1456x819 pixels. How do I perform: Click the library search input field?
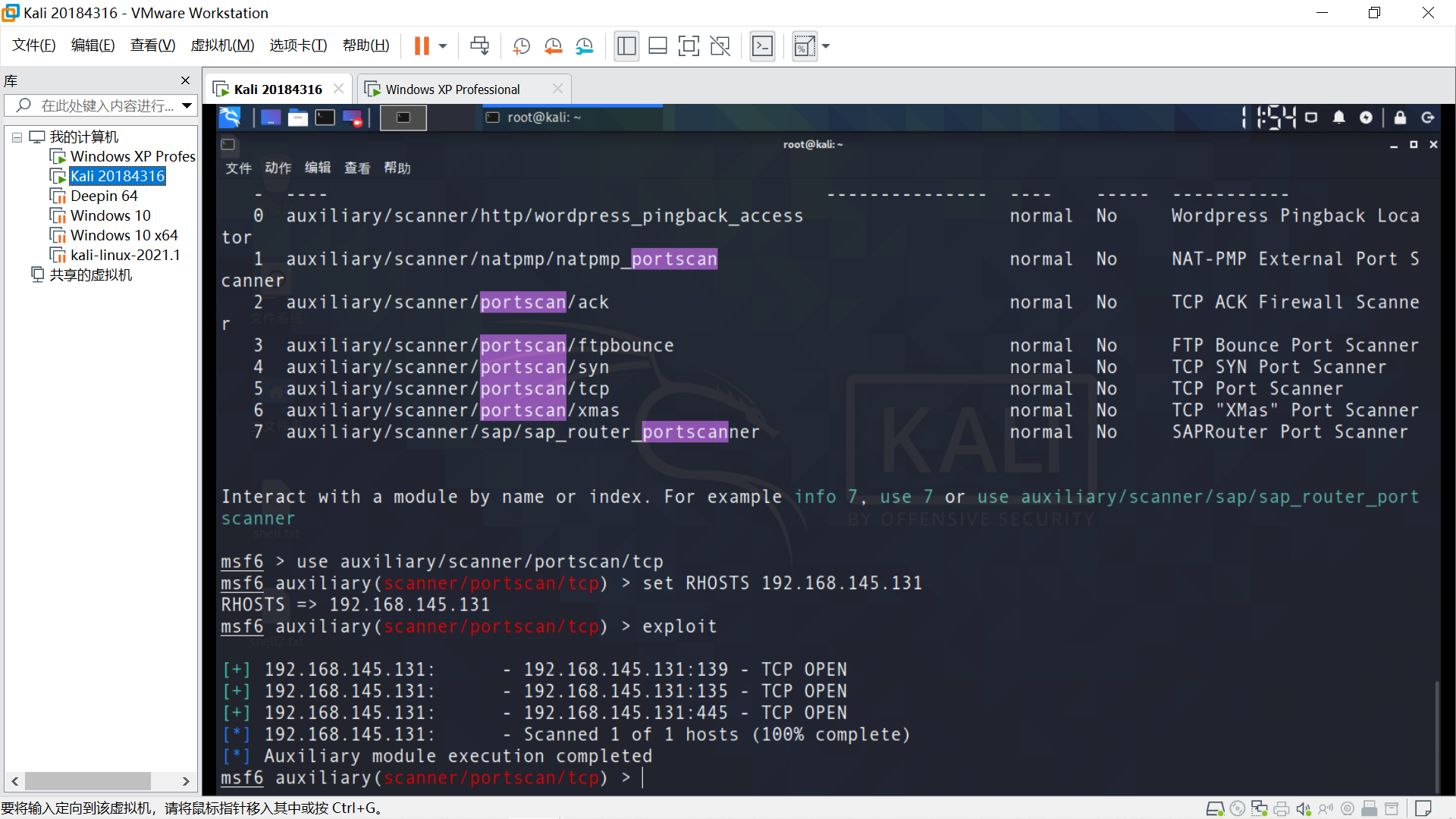(x=106, y=105)
